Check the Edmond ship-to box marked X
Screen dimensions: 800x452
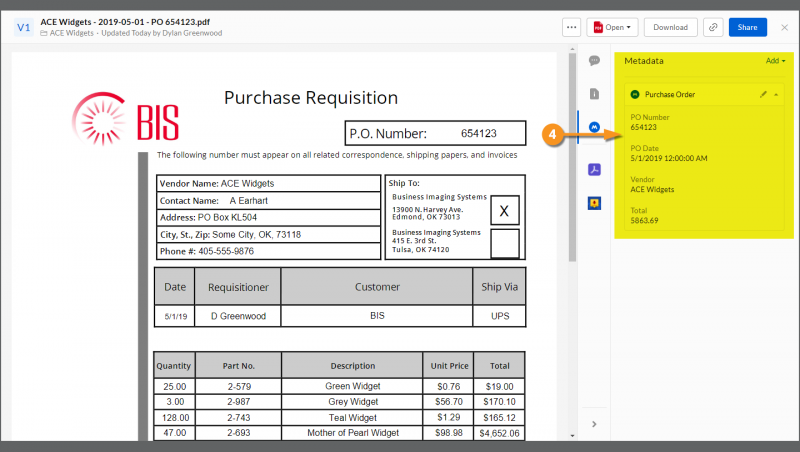click(504, 211)
